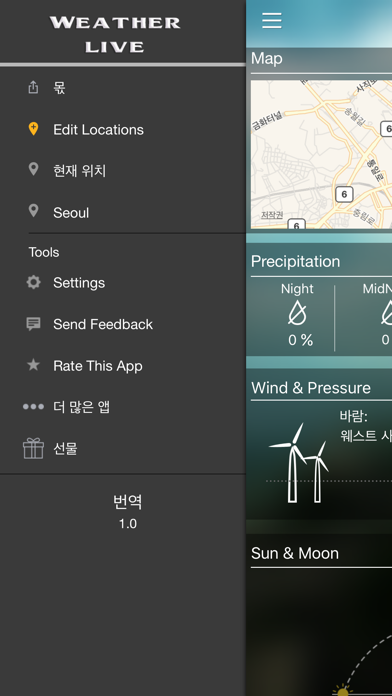Select the 선물 gift menu item
392x696 pixels.
click(x=123, y=449)
